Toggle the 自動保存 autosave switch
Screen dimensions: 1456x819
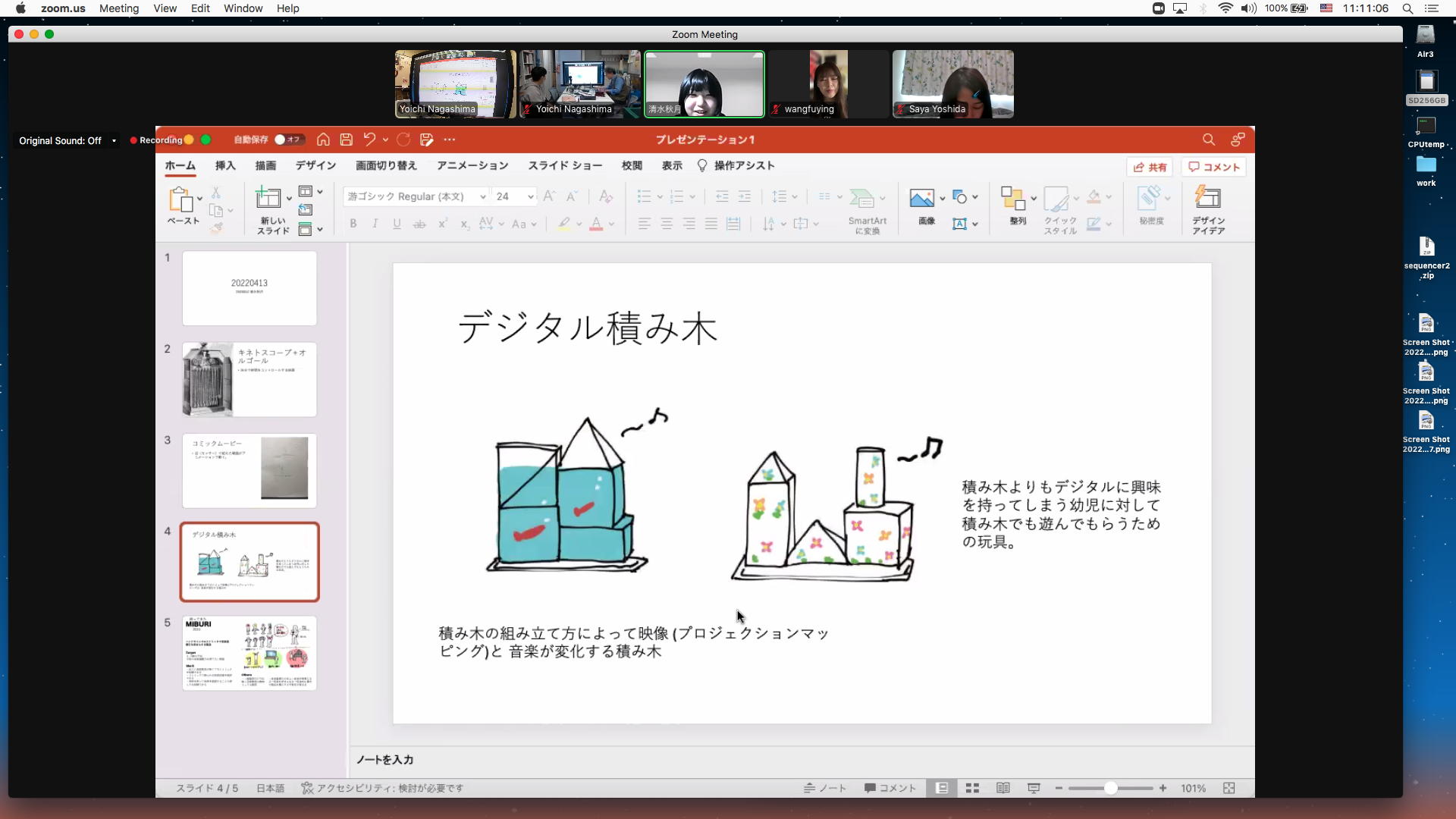pyautogui.click(x=289, y=140)
